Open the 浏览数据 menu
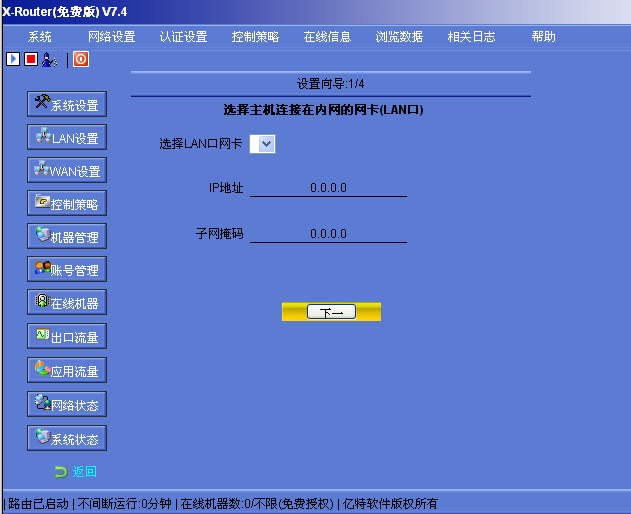The image size is (631, 514). (x=399, y=37)
